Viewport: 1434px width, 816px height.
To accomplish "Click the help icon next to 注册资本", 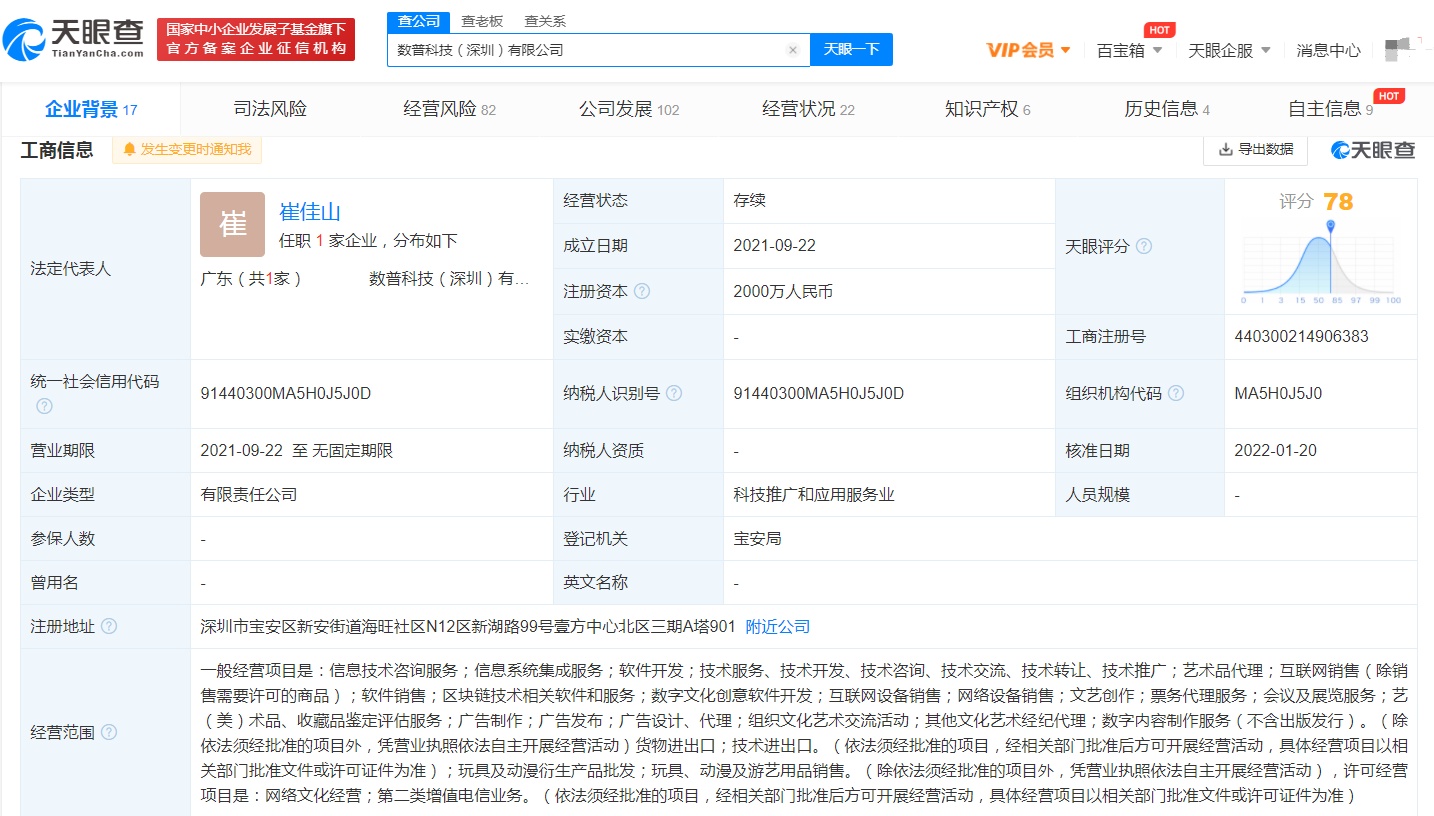I will [642, 291].
